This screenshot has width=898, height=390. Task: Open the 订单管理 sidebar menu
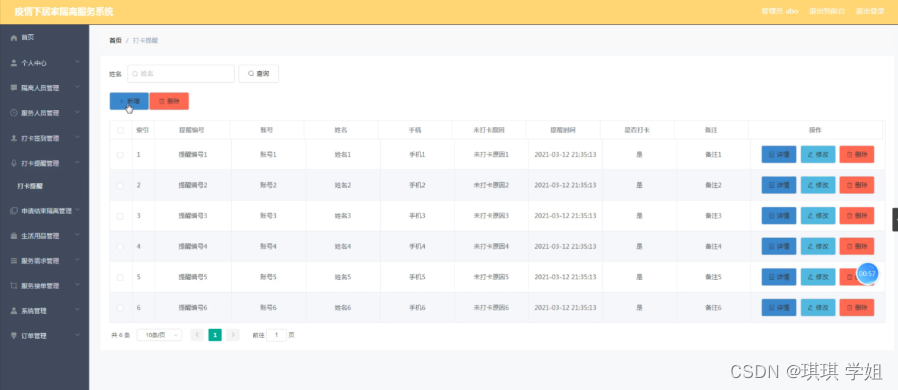pos(45,336)
